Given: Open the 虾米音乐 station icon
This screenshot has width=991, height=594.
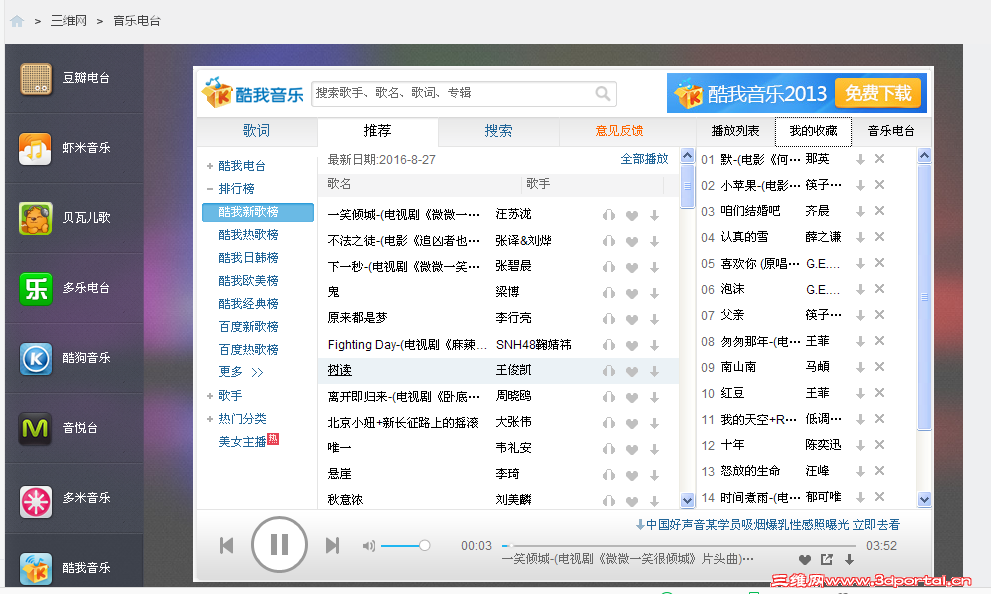Looking at the screenshot, I should tap(36, 148).
